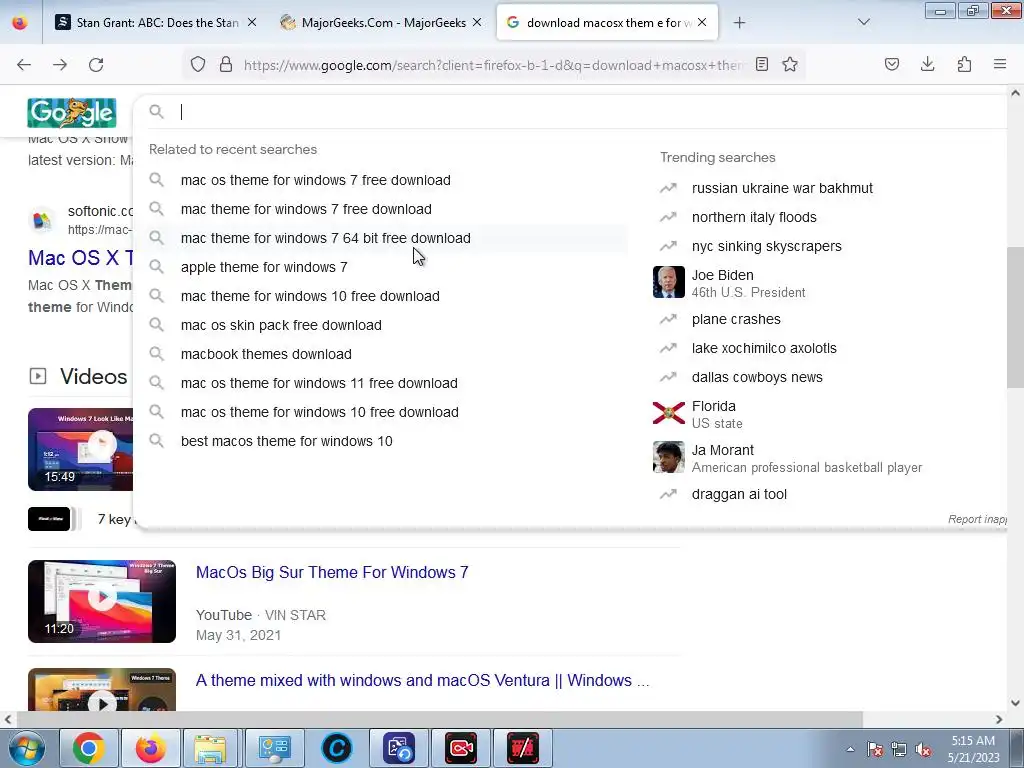The width and height of the screenshot is (1024, 768).
Task: Open the extensions puzzle icon
Action: (964, 65)
